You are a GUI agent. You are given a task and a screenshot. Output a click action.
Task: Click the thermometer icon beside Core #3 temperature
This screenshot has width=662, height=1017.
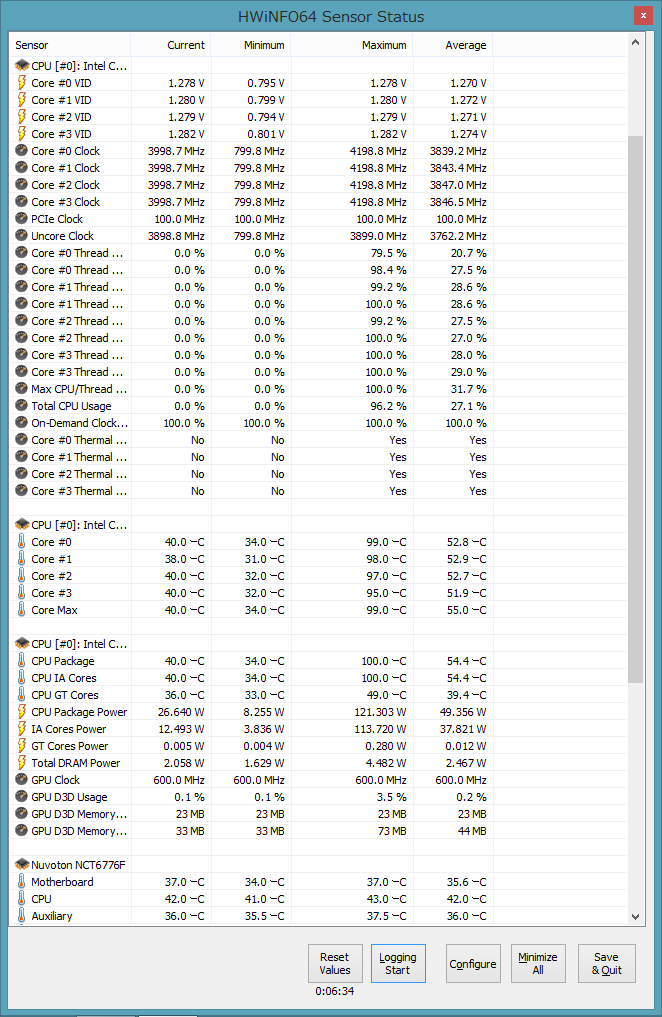point(21,593)
